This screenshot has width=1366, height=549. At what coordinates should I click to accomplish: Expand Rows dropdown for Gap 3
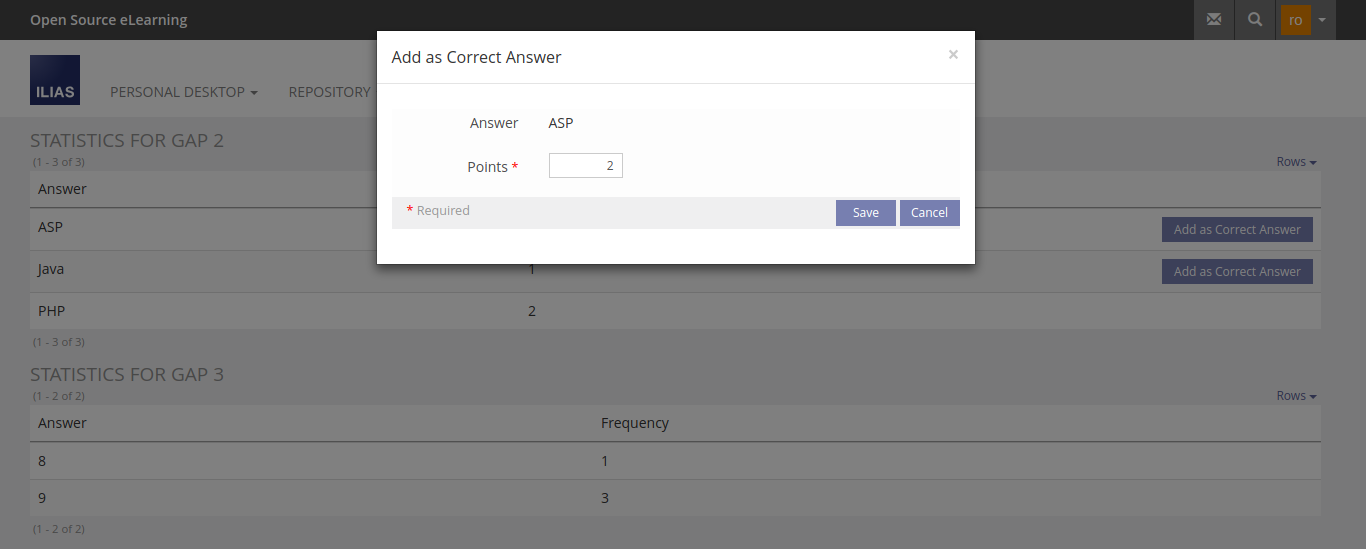(x=1296, y=396)
